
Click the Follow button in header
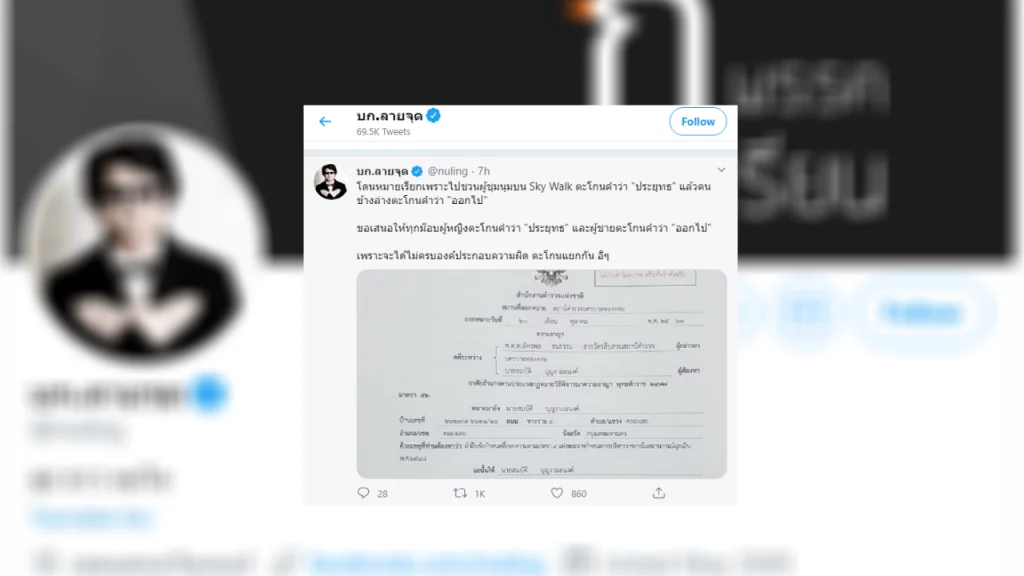pos(697,121)
